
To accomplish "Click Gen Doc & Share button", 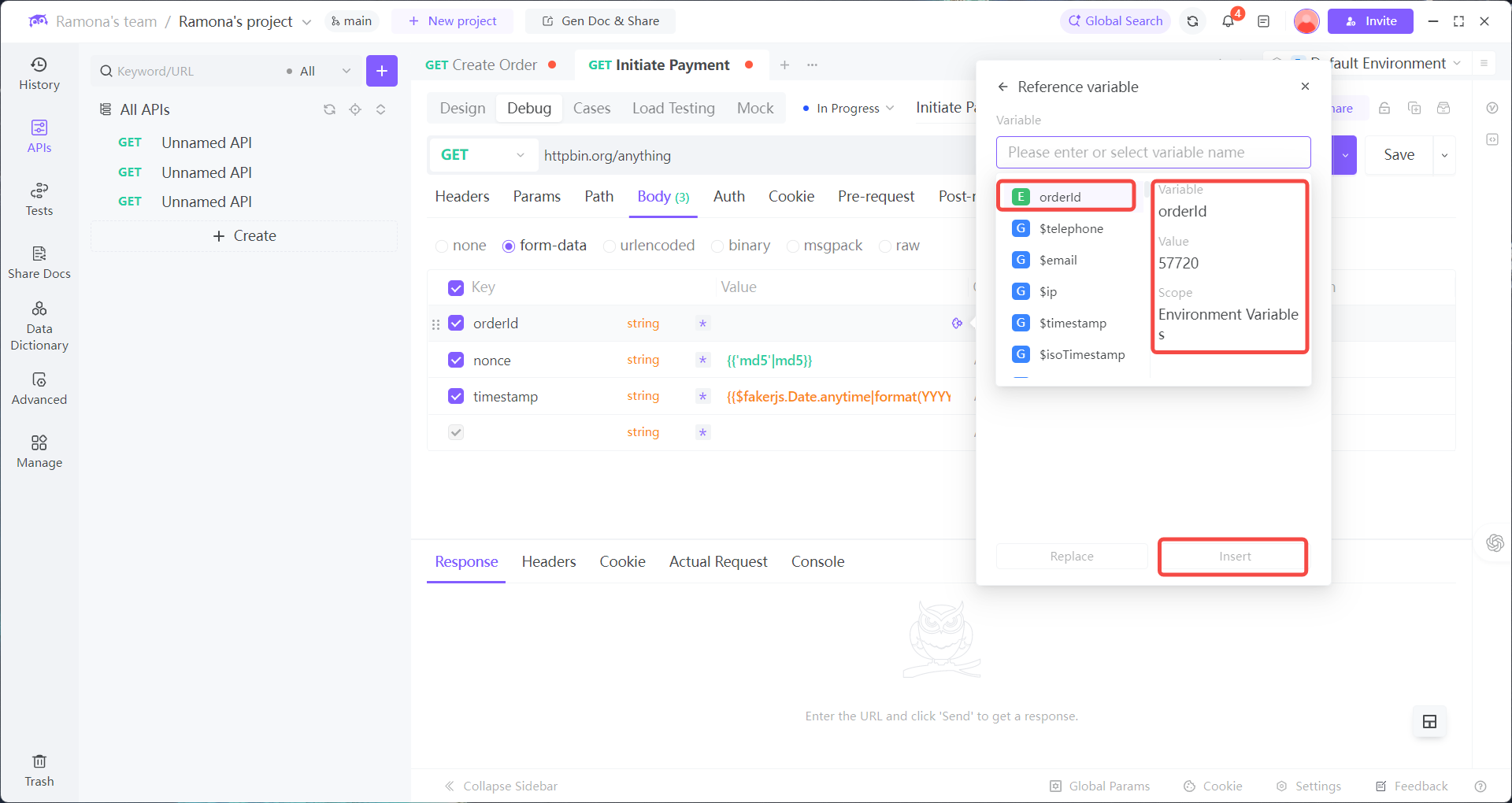I will (600, 21).
